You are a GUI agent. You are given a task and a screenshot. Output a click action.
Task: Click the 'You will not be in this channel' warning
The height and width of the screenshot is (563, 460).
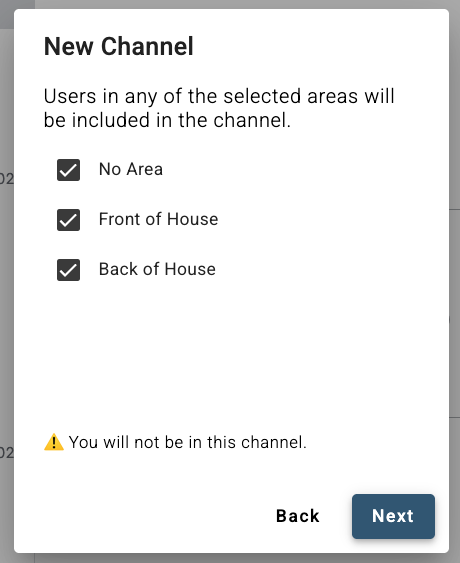[x=188, y=442]
